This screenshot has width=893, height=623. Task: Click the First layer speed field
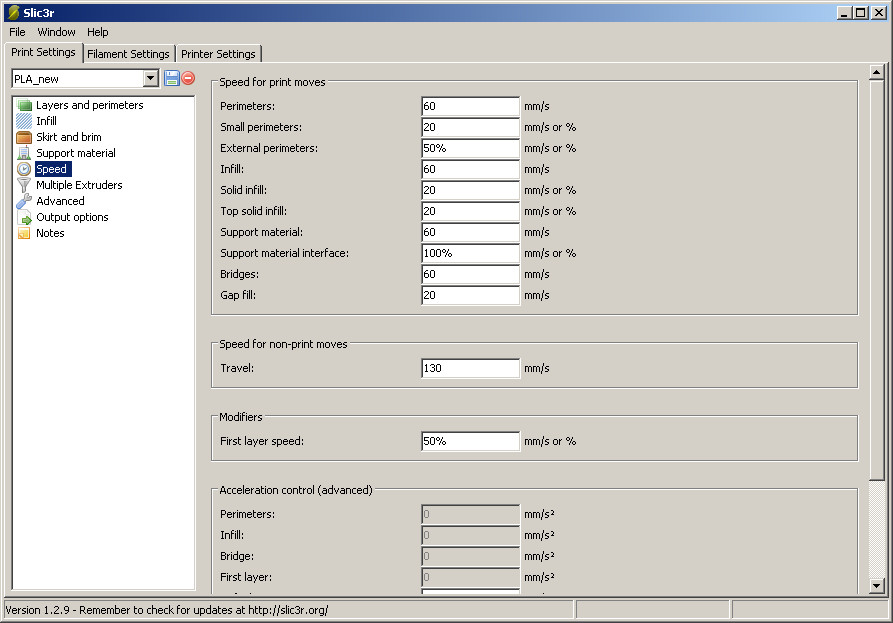[470, 441]
